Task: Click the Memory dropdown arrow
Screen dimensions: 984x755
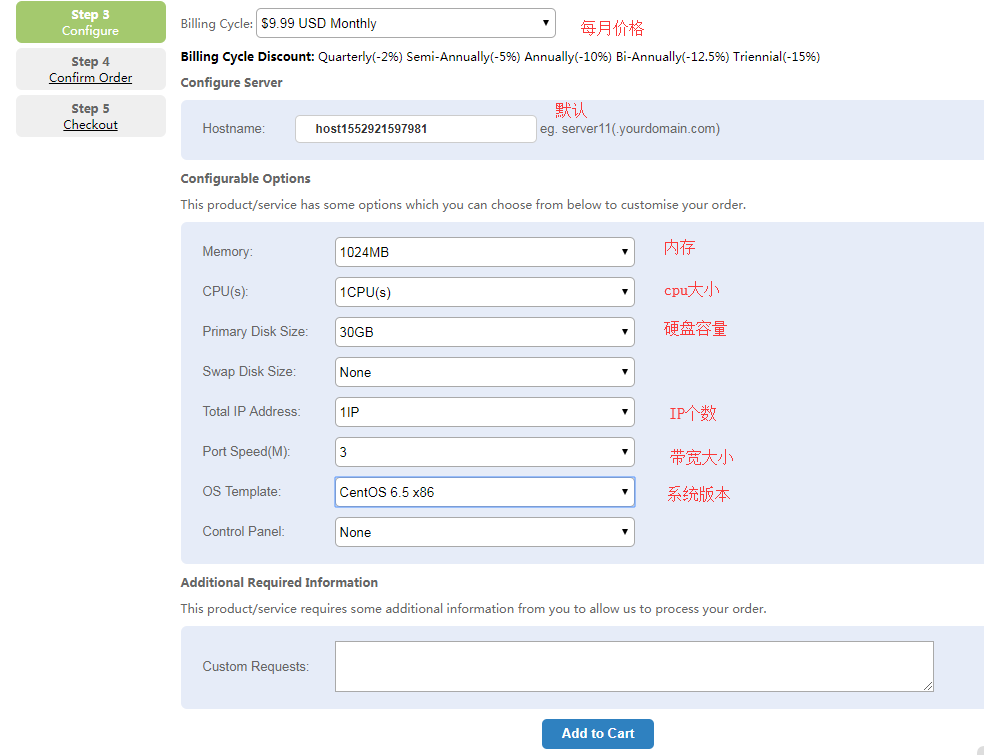Action: pos(625,252)
